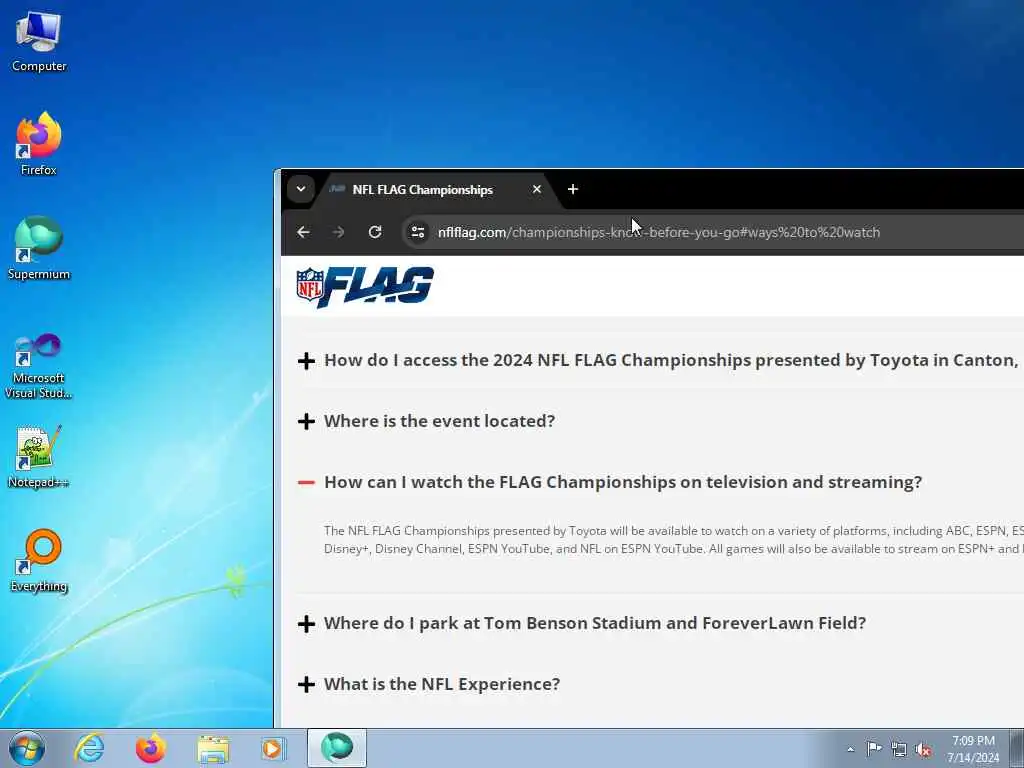Switch to Supermium browser in the taskbar
This screenshot has width=1024, height=768.
(x=337, y=748)
